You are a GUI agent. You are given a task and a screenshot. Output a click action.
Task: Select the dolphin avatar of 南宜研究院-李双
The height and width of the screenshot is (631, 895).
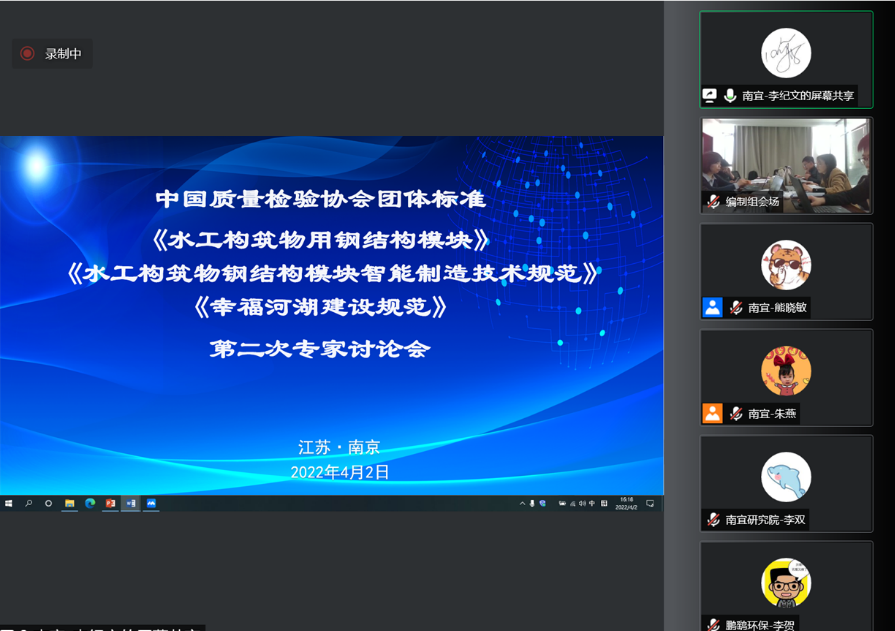(786, 477)
